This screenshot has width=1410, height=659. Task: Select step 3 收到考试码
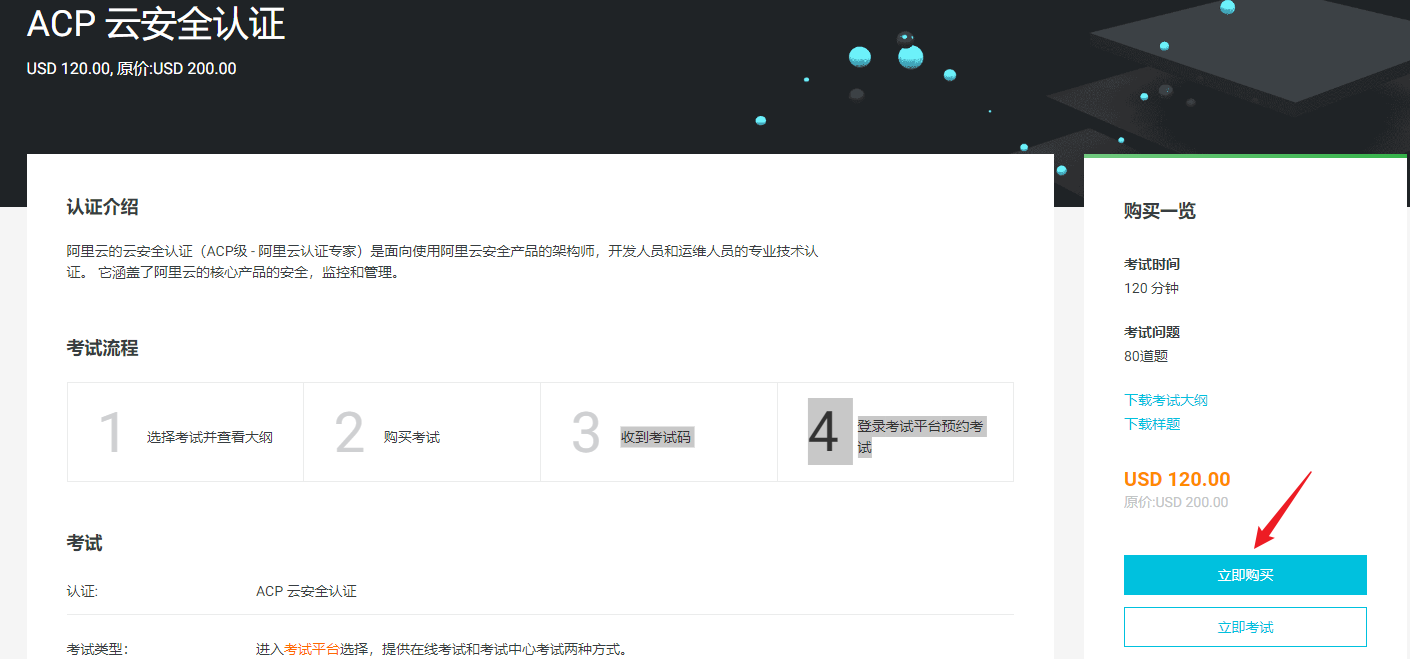[658, 431]
